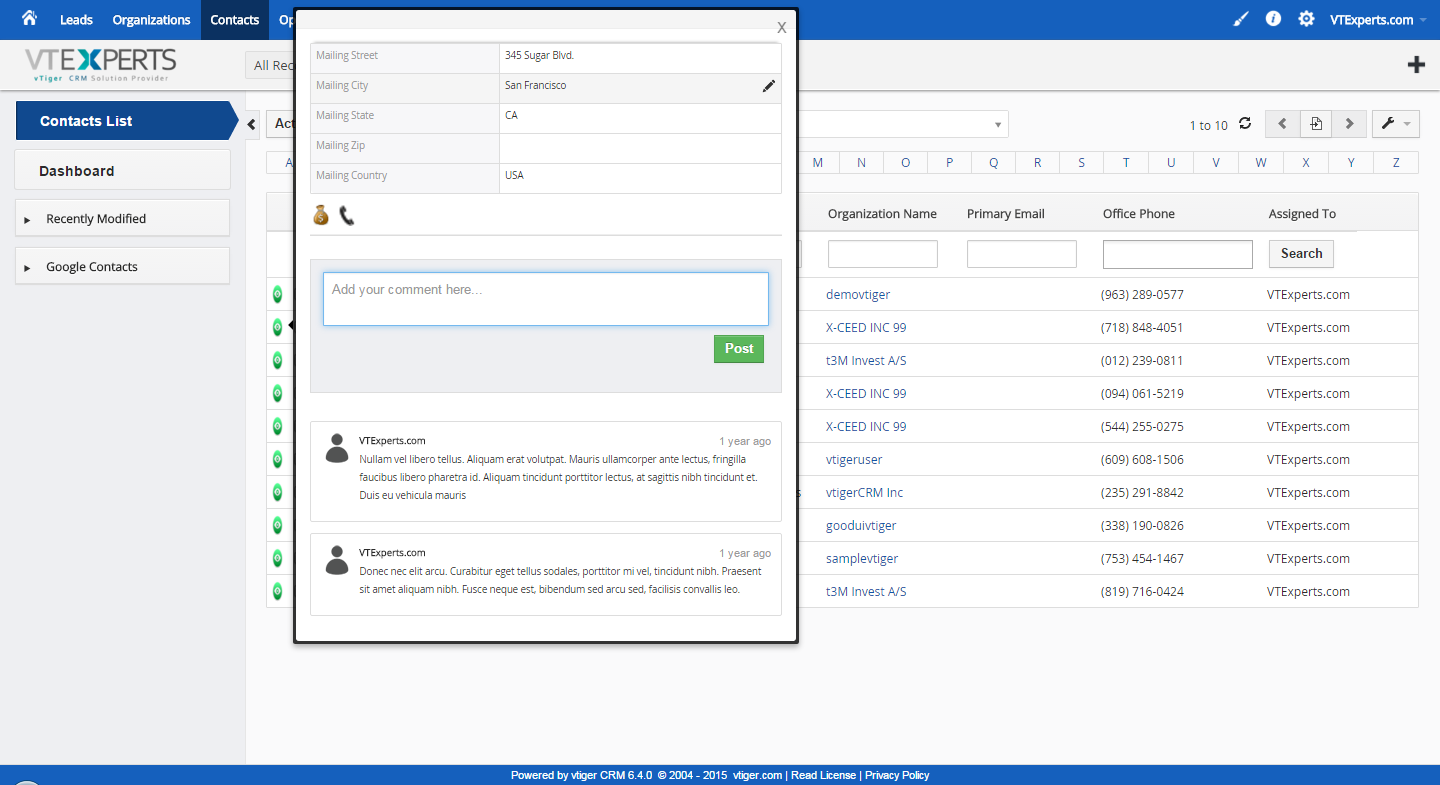Filter contacts by letter S
Screen dimensions: 1440x785
click(1081, 162)
